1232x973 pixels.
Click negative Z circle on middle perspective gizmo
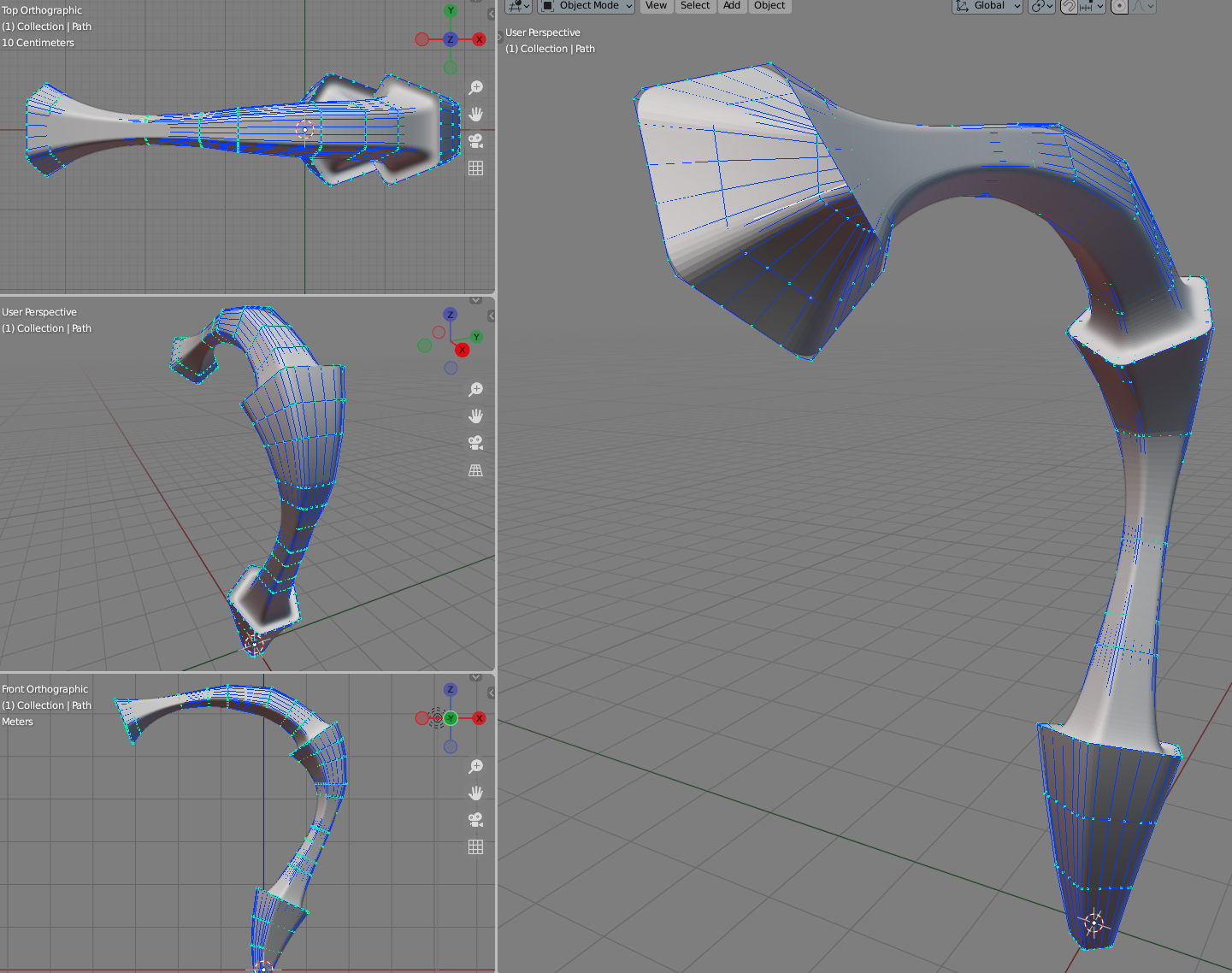point(451,368)
